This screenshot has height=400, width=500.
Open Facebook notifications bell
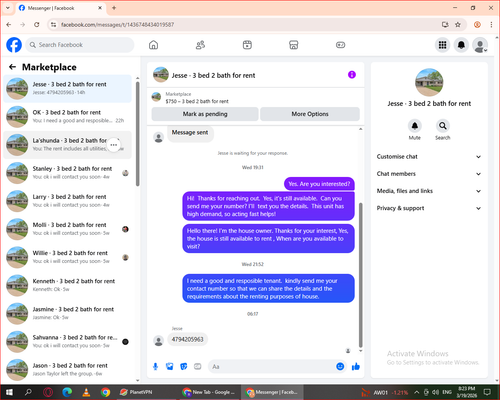tap(461, 45)
